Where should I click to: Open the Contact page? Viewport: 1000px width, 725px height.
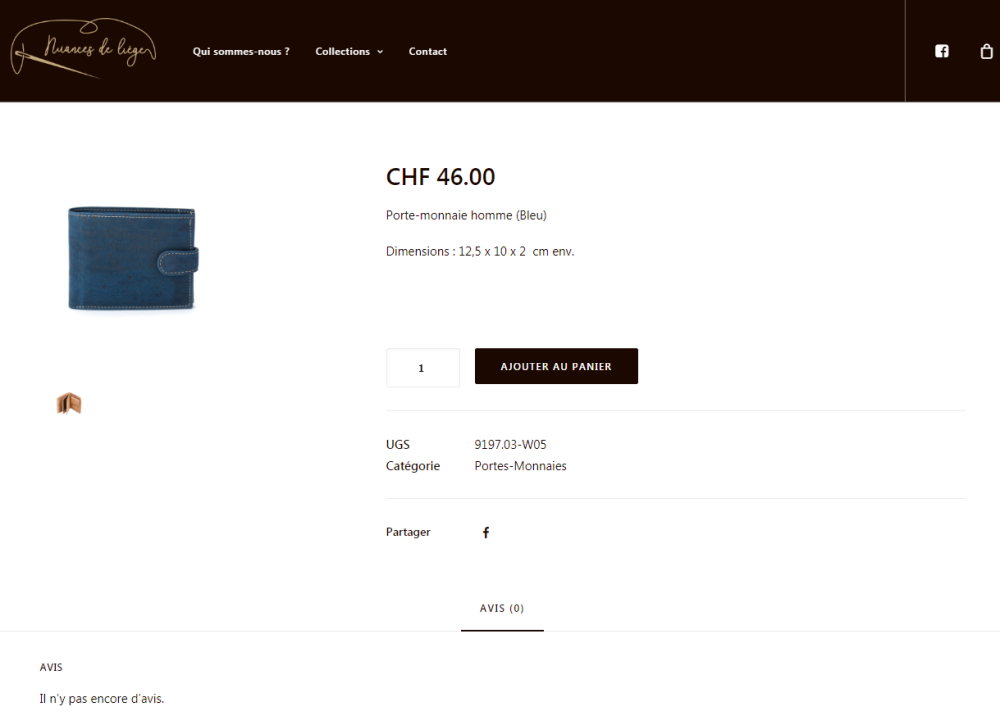[x=428, y=52]
